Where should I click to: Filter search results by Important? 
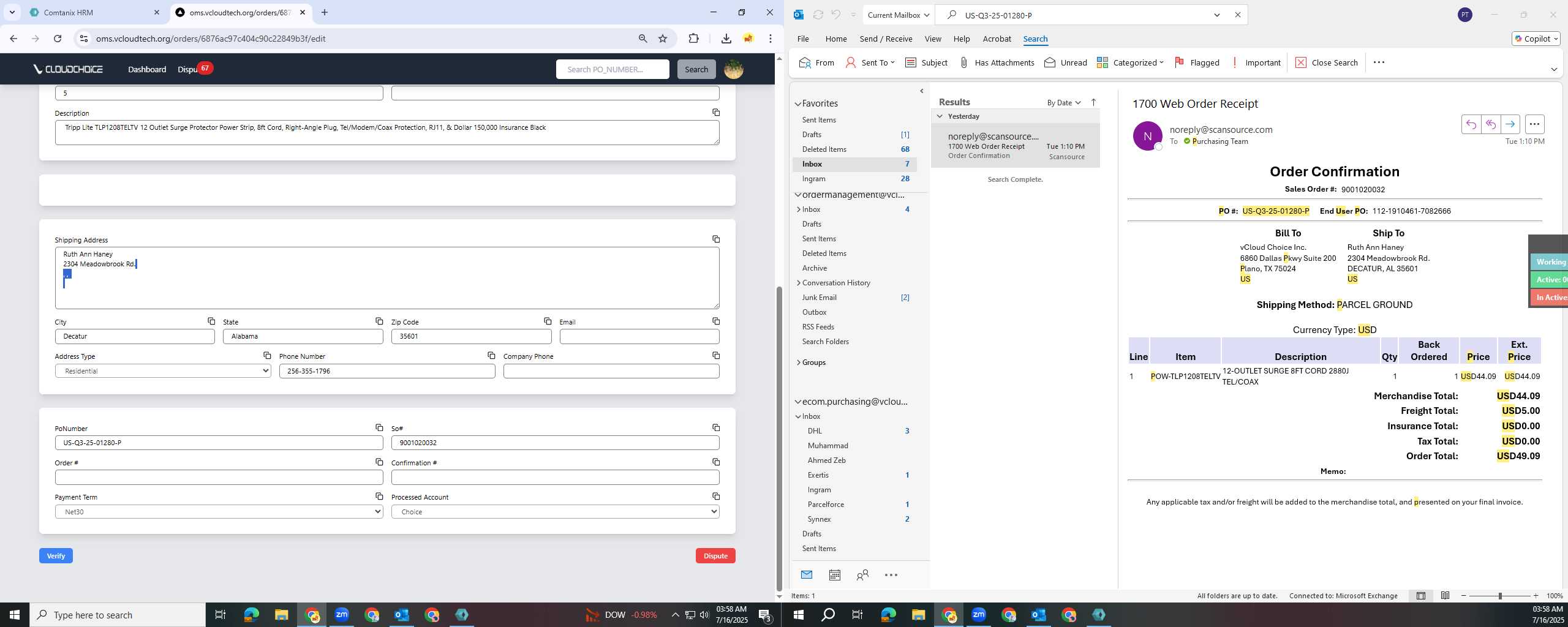click(x=1255, y=62)
